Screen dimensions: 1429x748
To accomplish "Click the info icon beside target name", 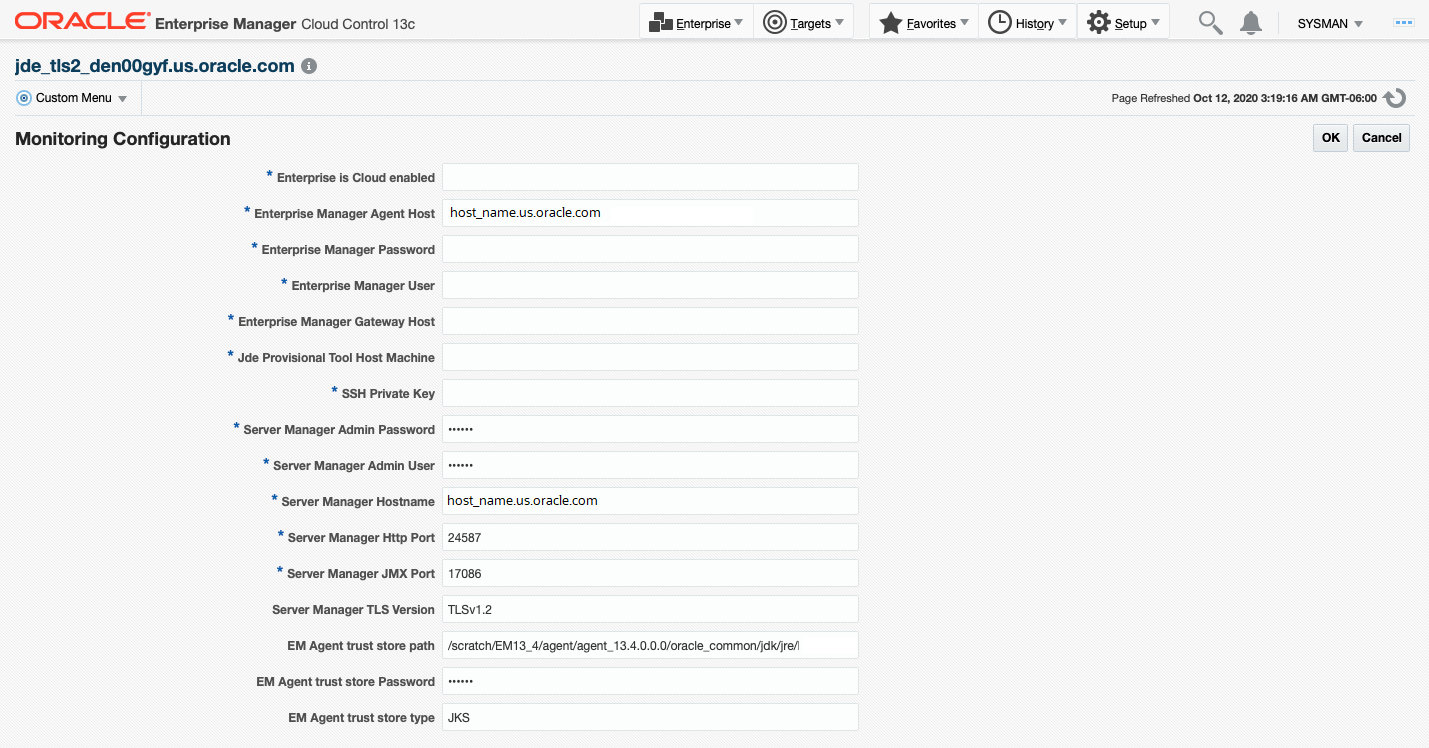I will 309,66.
